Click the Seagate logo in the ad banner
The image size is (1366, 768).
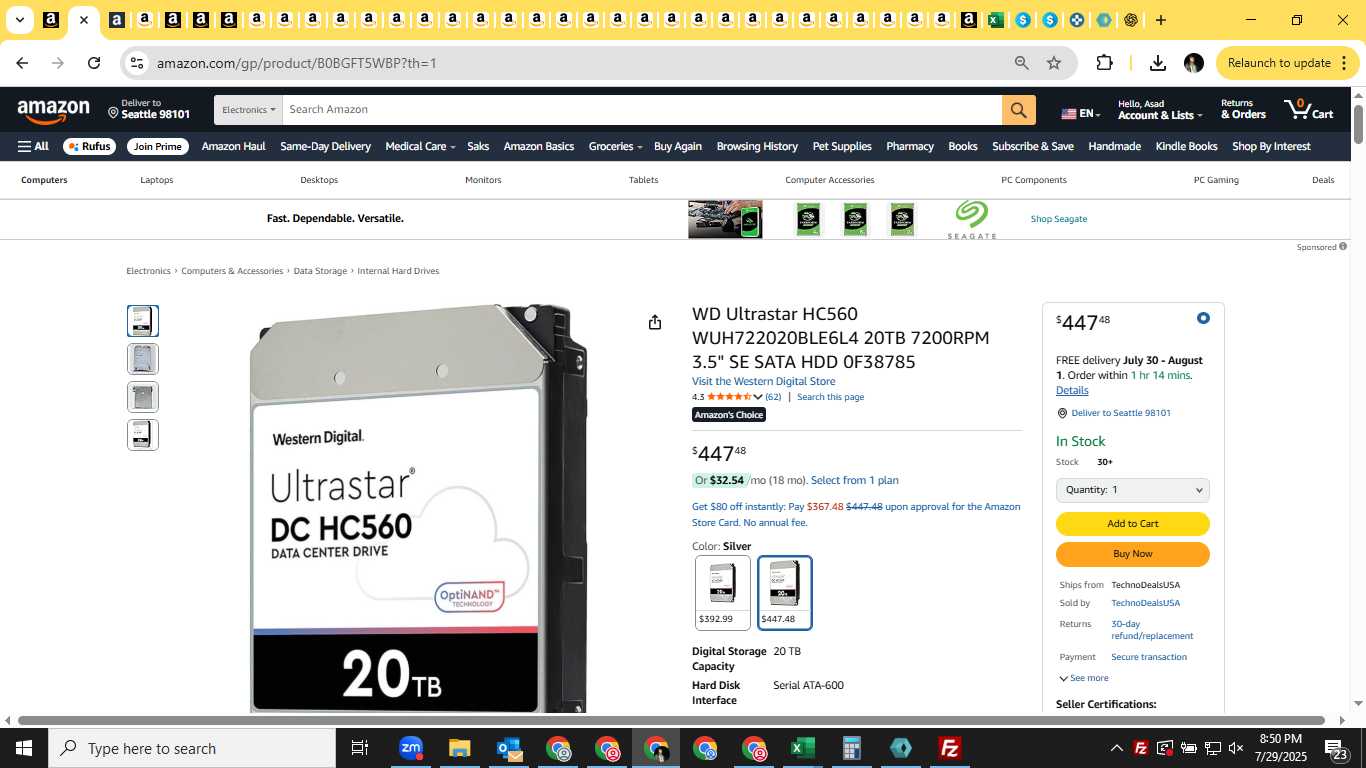point(972,219)
